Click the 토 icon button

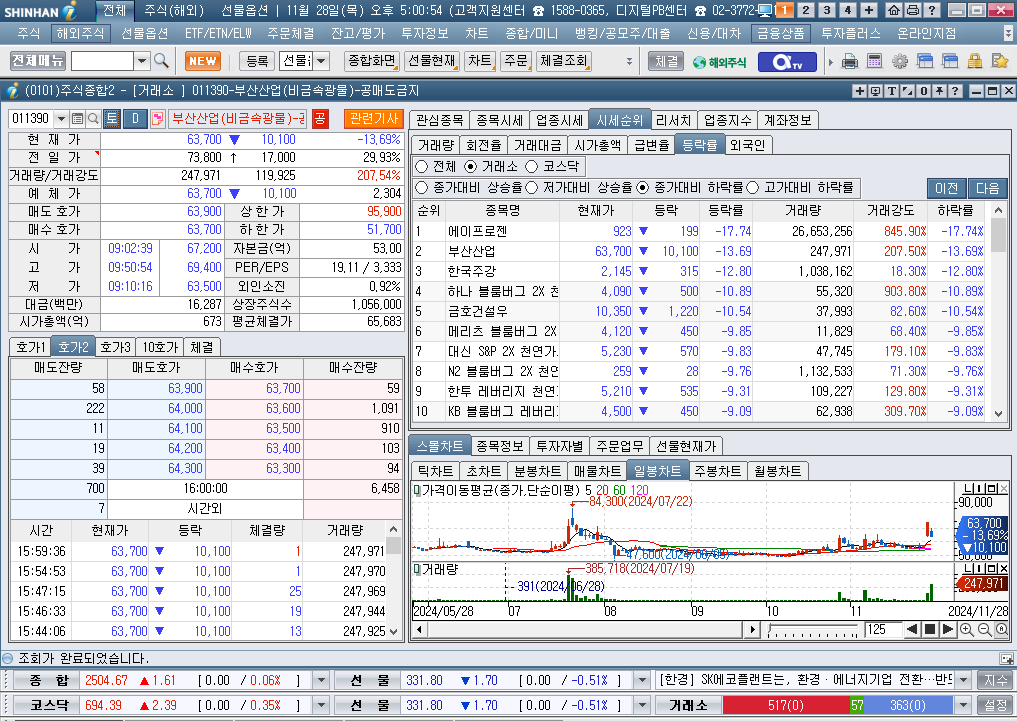click(112, 119)
